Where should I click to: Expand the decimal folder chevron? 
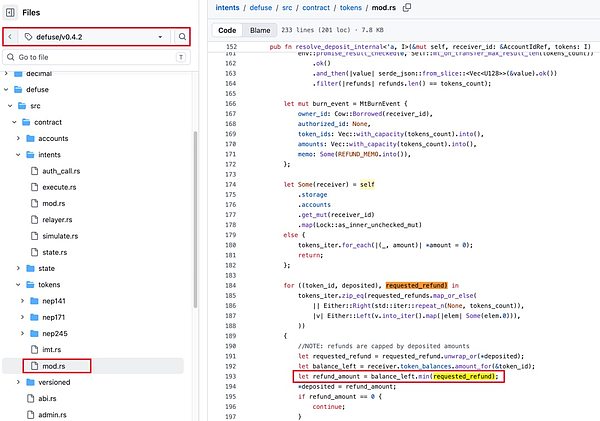[6, 73]
